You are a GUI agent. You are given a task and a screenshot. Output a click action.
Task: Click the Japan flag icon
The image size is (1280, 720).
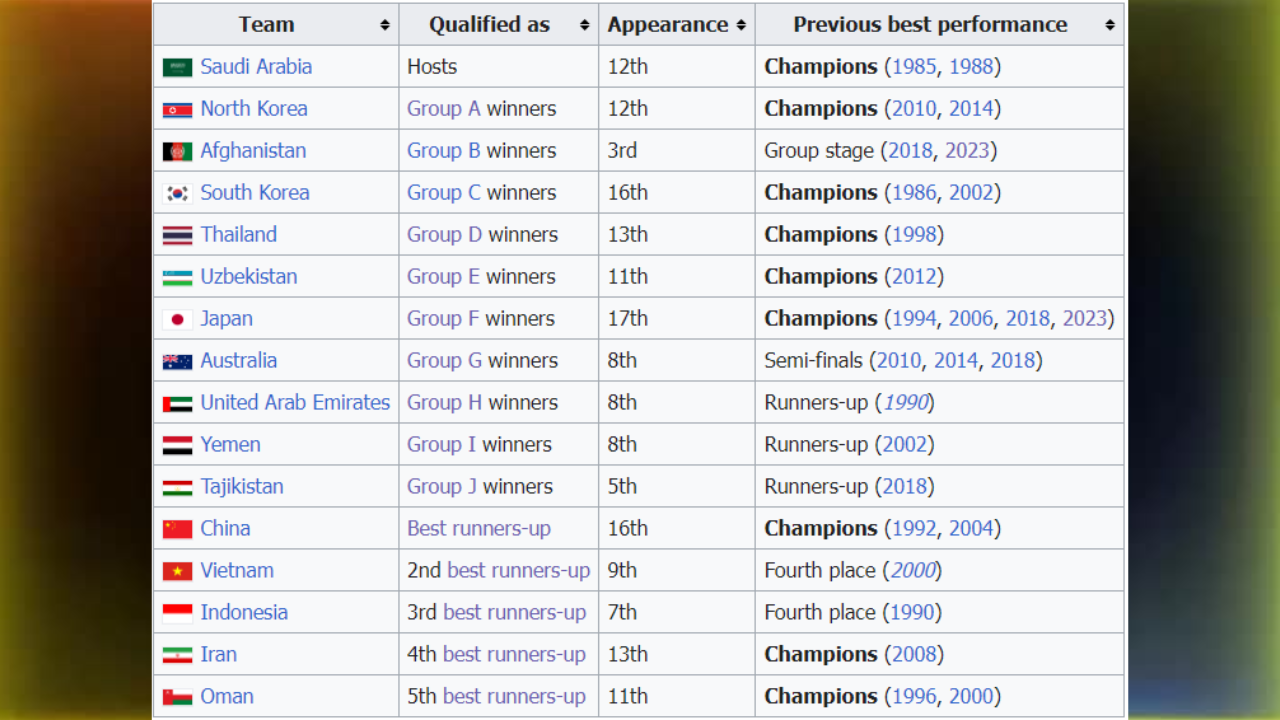tap(177, 319)
